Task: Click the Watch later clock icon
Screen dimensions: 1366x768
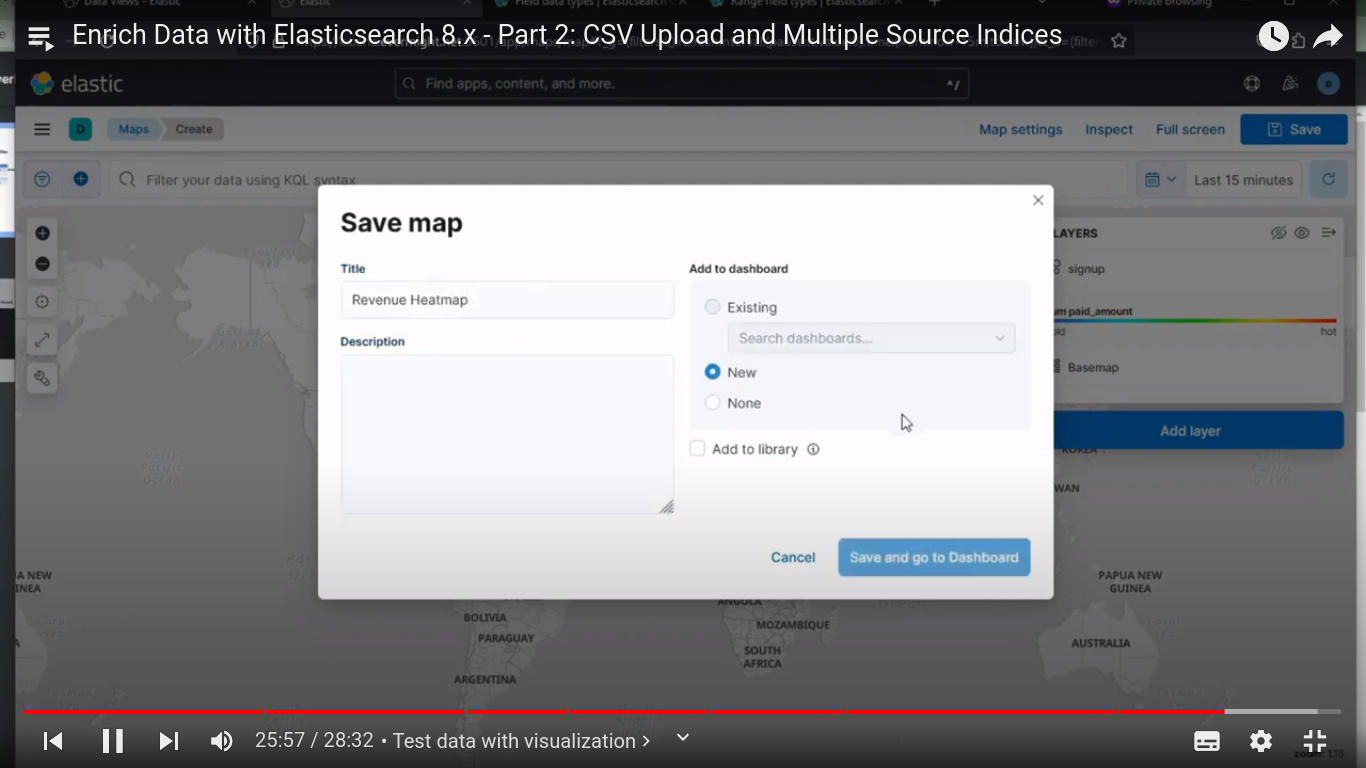Action: (1273, 37)
